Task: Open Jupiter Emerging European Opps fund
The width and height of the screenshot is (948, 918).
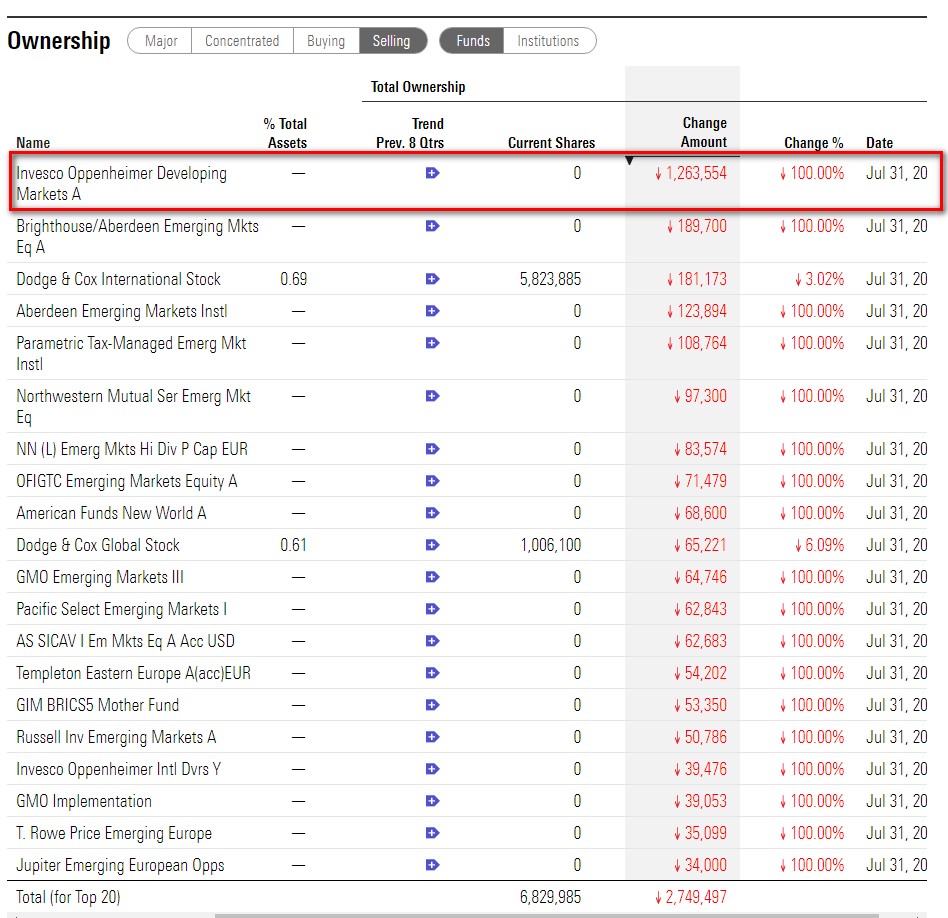Action: [120, 866]
